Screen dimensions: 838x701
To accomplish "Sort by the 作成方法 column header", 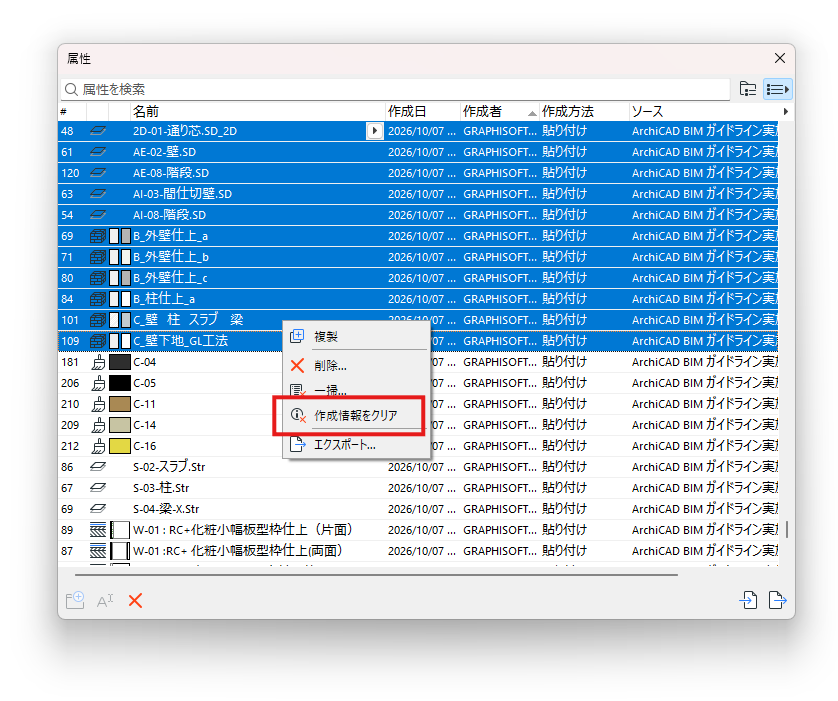I will click(x=584, y=111).
